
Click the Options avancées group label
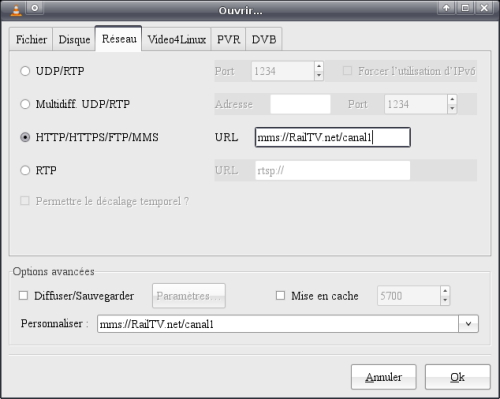click(53, 272)
